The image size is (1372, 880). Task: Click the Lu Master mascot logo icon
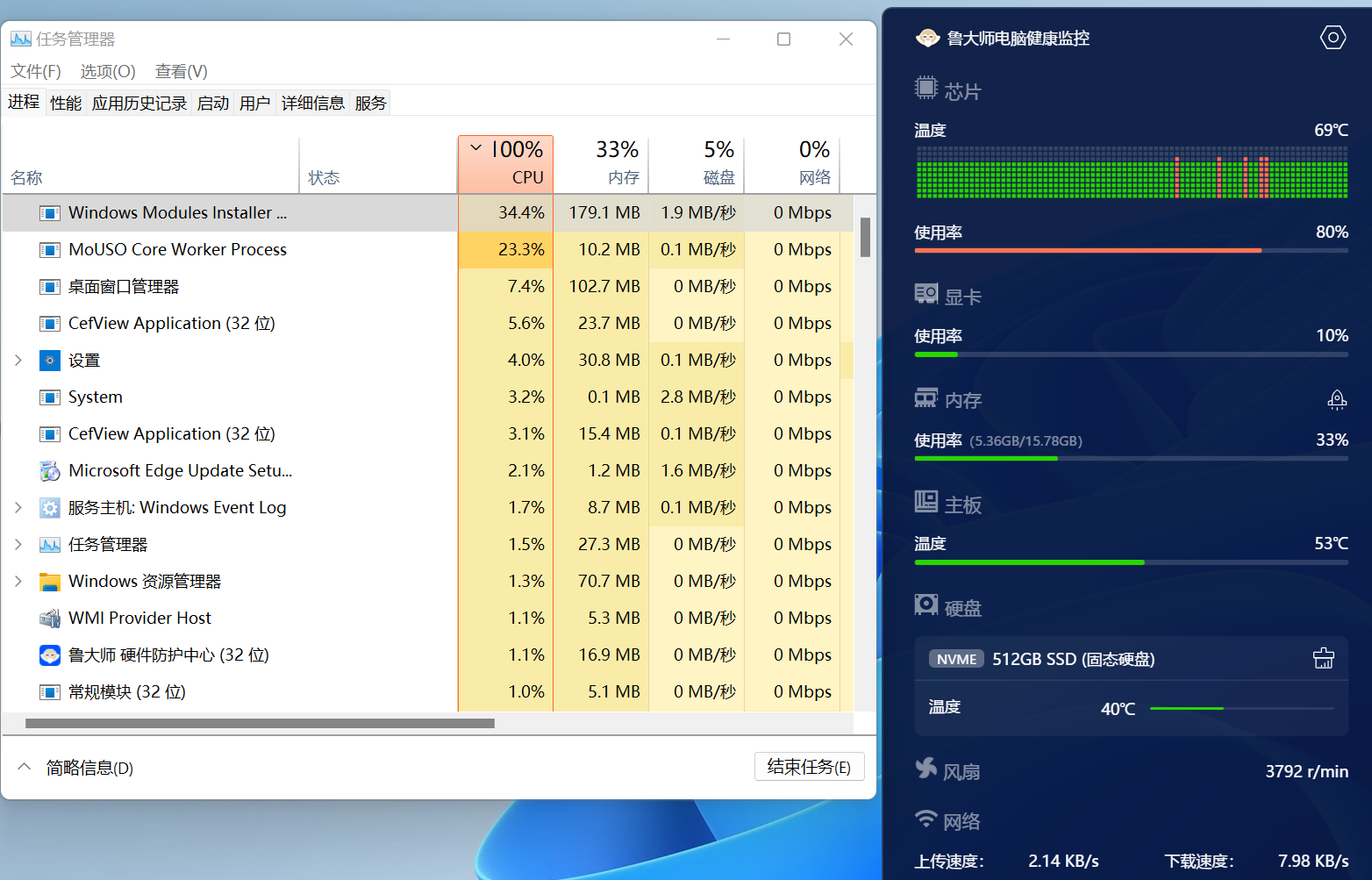[x=927, y=38]
